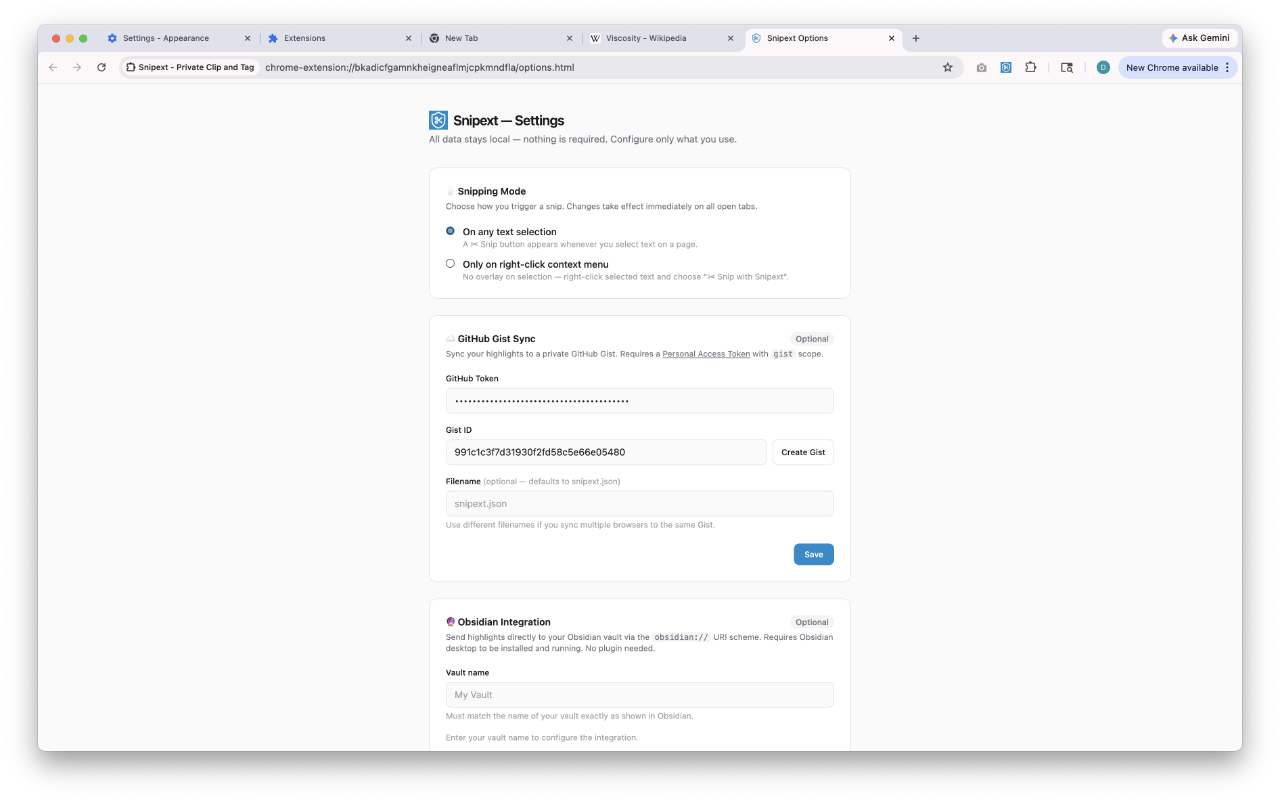The width and height of the screenshot is (1280, 800).
Task: Open Chrome menu via New Chrome available
Action: point(1178,67)
